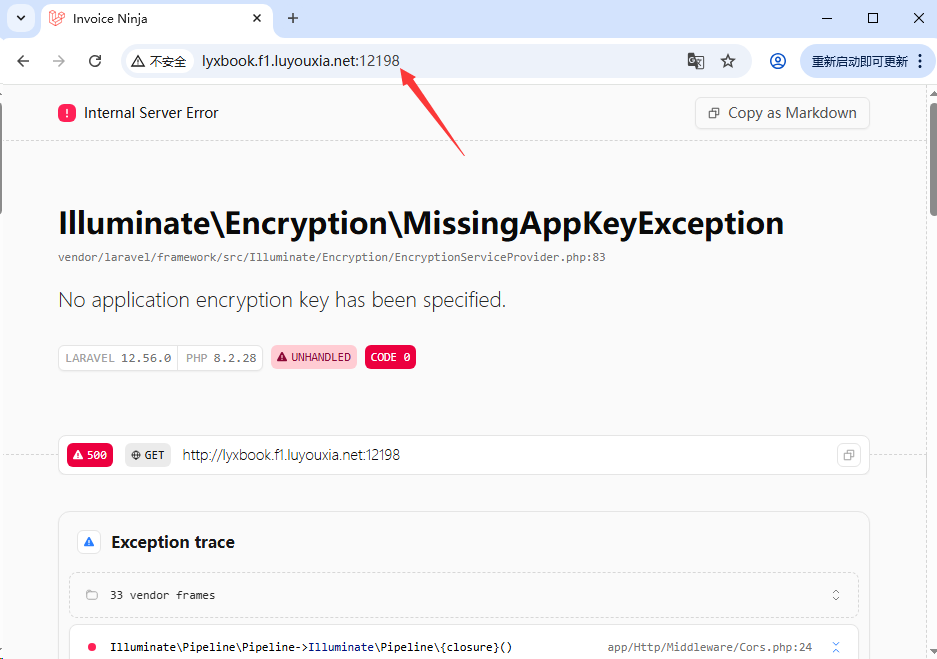Viewport: 937px width, 659px height.
Task: Click the UNHANDLED warning badge
Action: click(314, 357)
